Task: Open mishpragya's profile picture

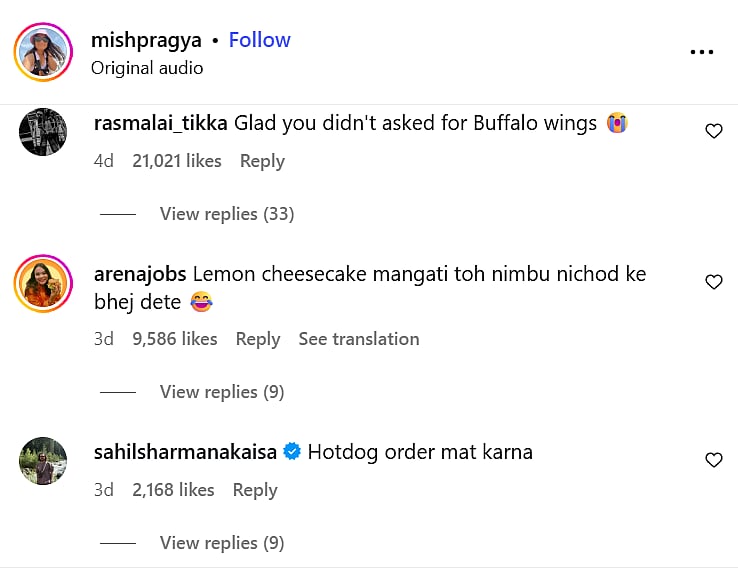Action: click(43, 52)
